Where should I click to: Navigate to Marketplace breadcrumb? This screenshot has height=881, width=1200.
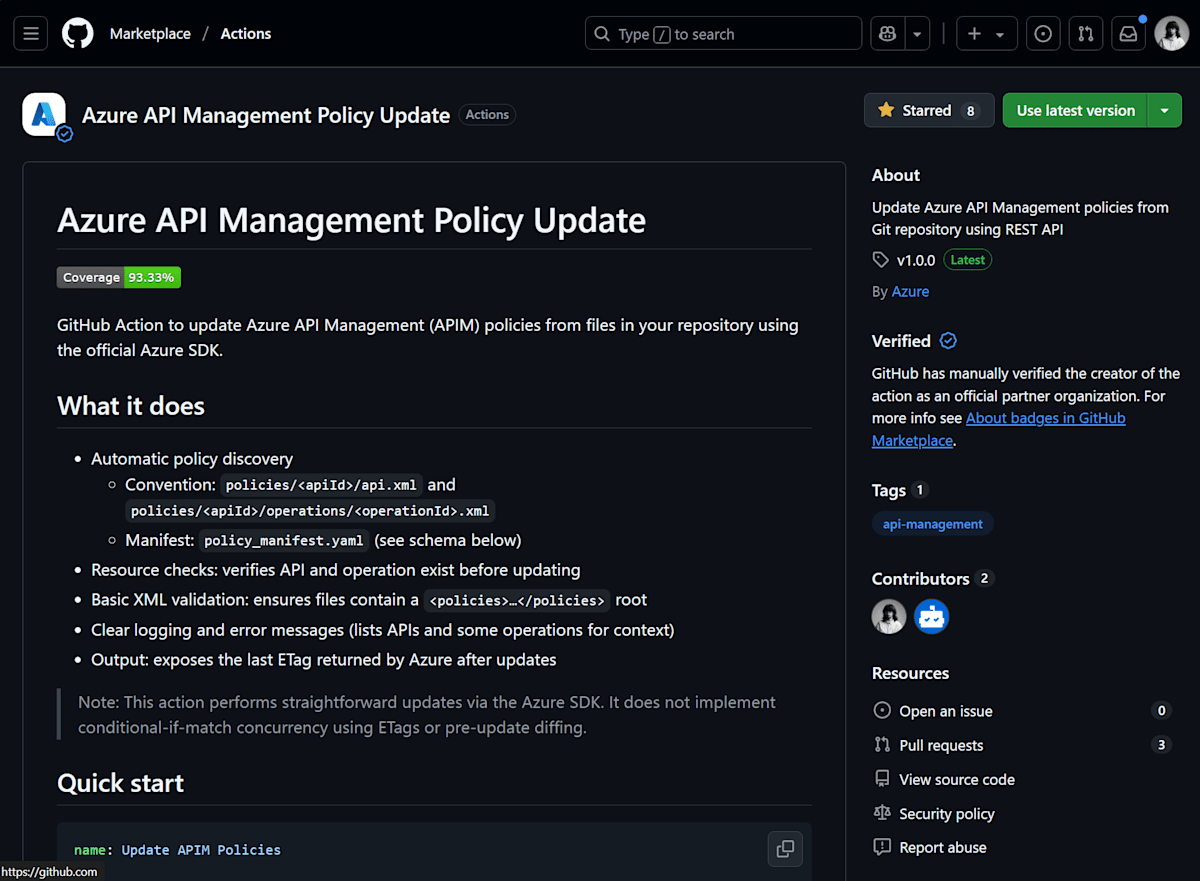150,33
